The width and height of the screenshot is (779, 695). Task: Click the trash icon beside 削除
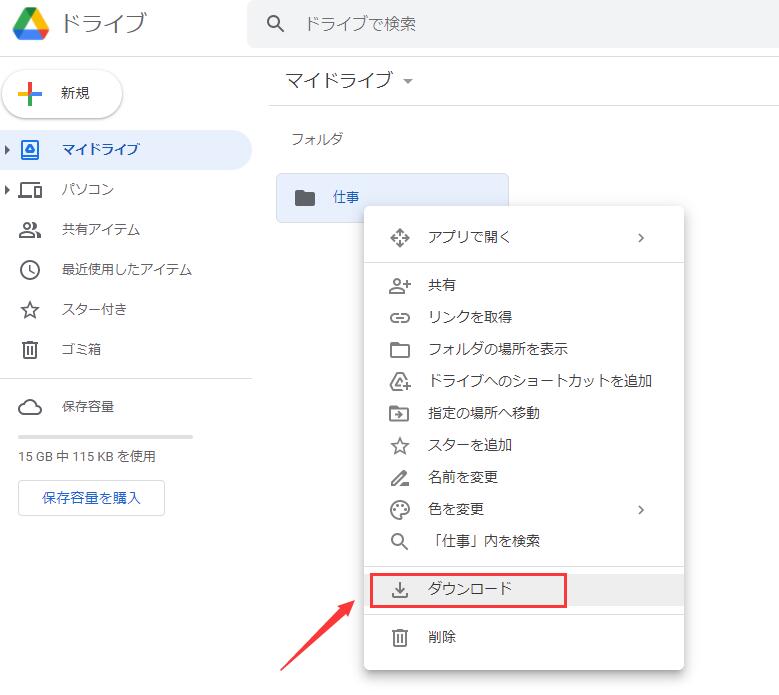tap(400, 638)
